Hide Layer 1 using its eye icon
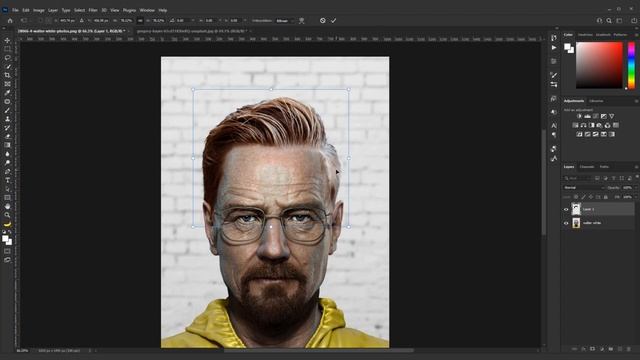This screenshot has width=640, height=360. (566, 209)
